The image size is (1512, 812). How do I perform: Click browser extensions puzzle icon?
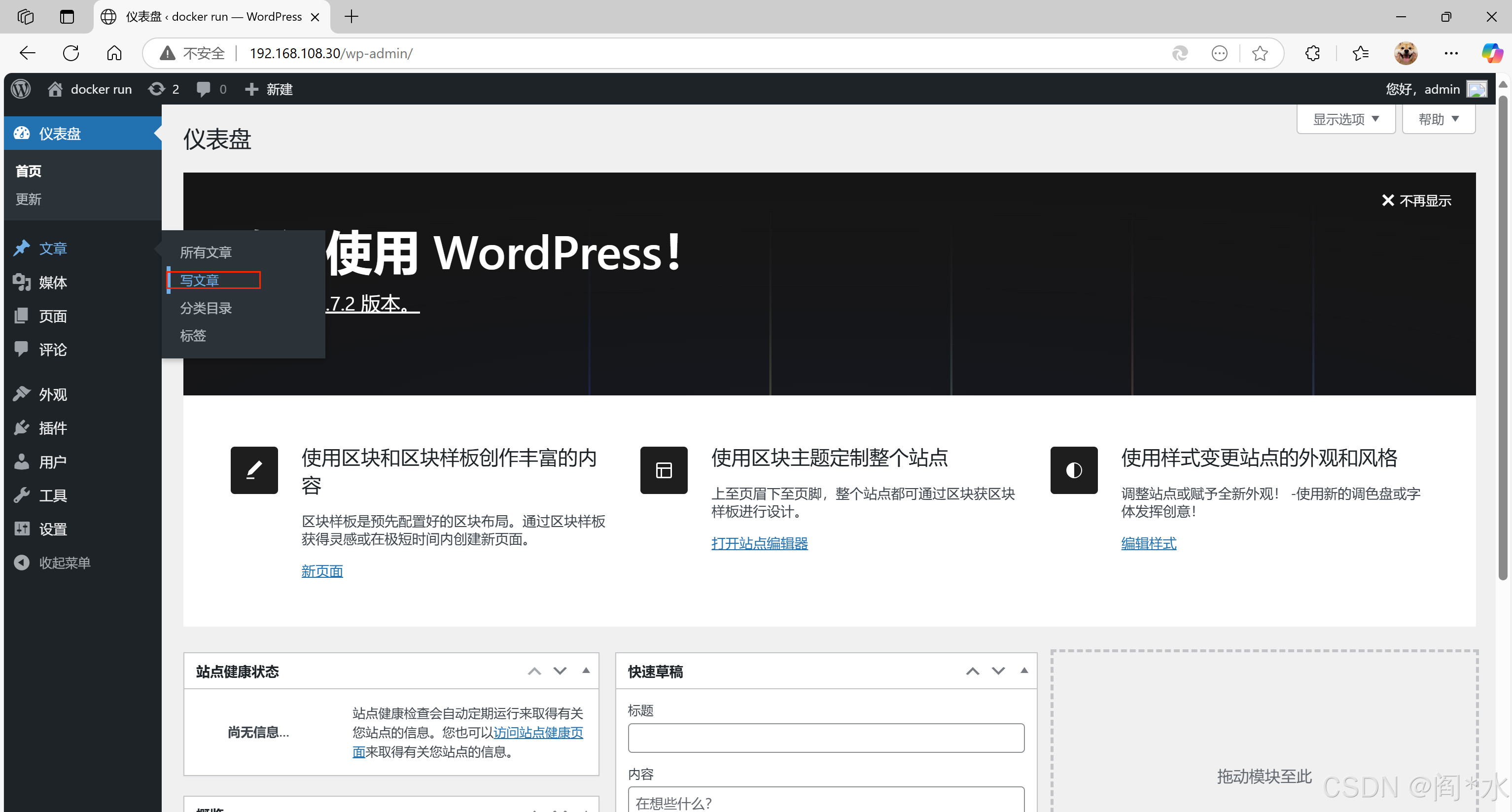click(1312, 53)
